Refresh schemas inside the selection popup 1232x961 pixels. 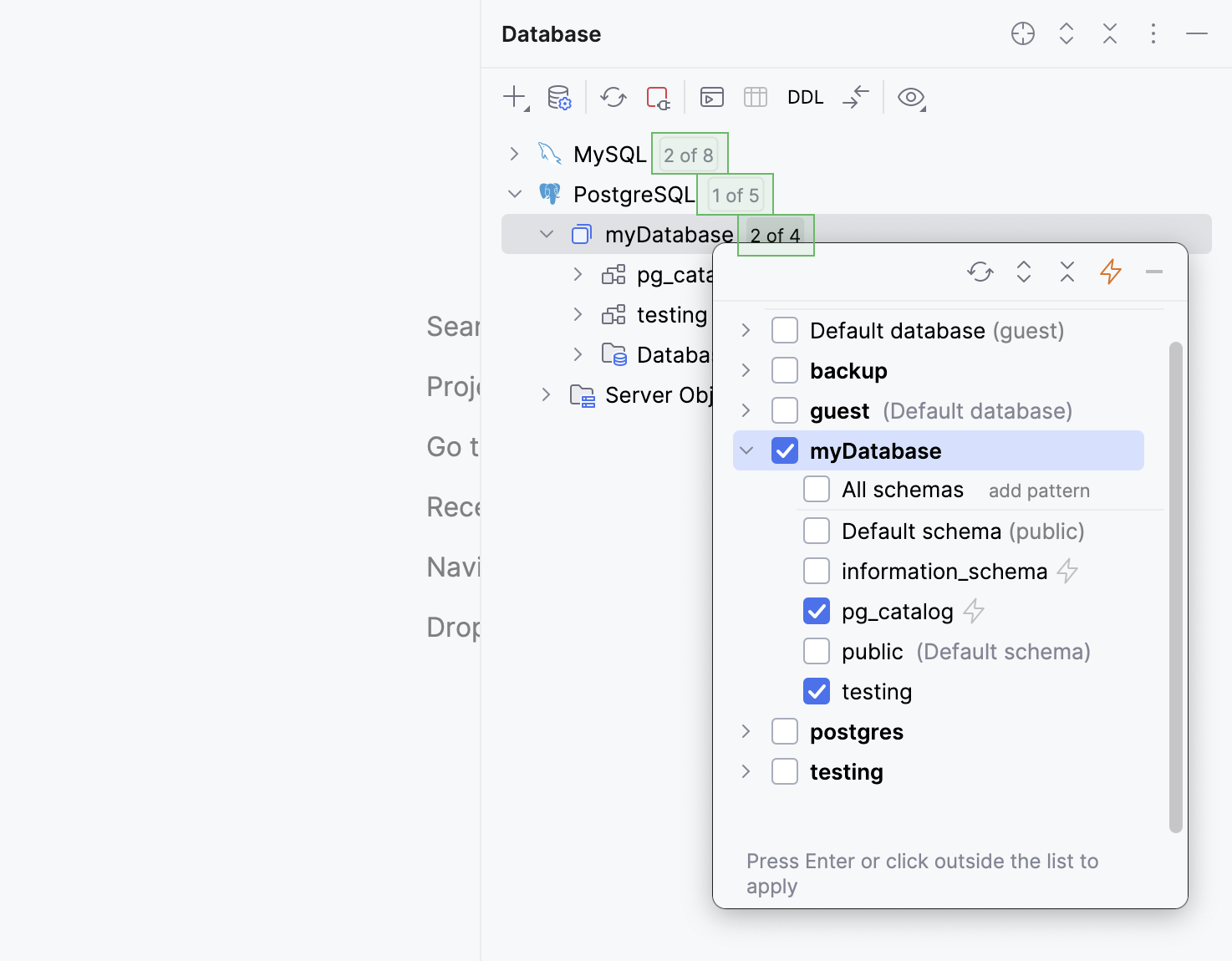pyautogui.click(x=980, y=272)
